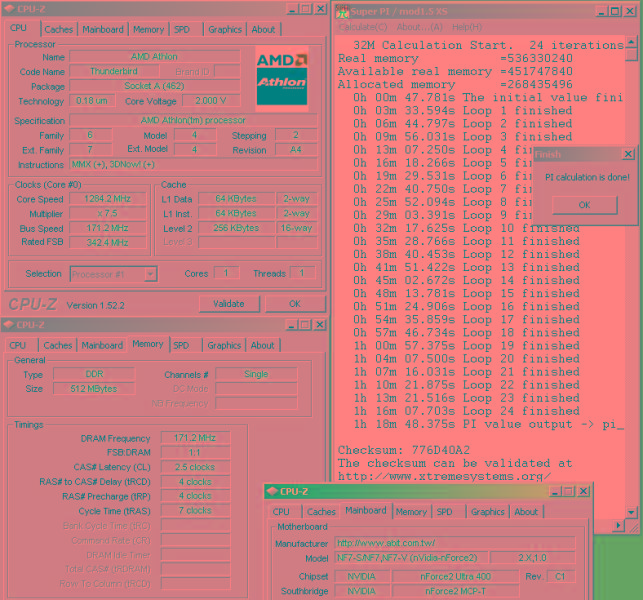Screen dimensions: 643x600
Task: Click the Core Speed 1284.2 MHz field
Action: (x=108, y=199)
